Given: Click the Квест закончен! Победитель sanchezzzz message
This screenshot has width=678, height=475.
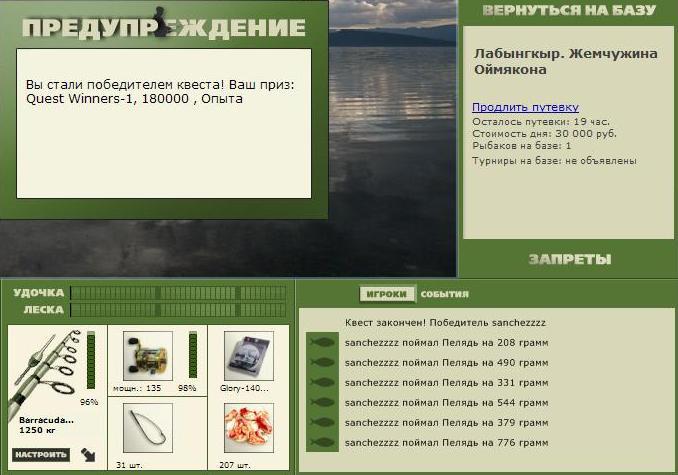Looking at the screenshot, I should pos(445,323).
